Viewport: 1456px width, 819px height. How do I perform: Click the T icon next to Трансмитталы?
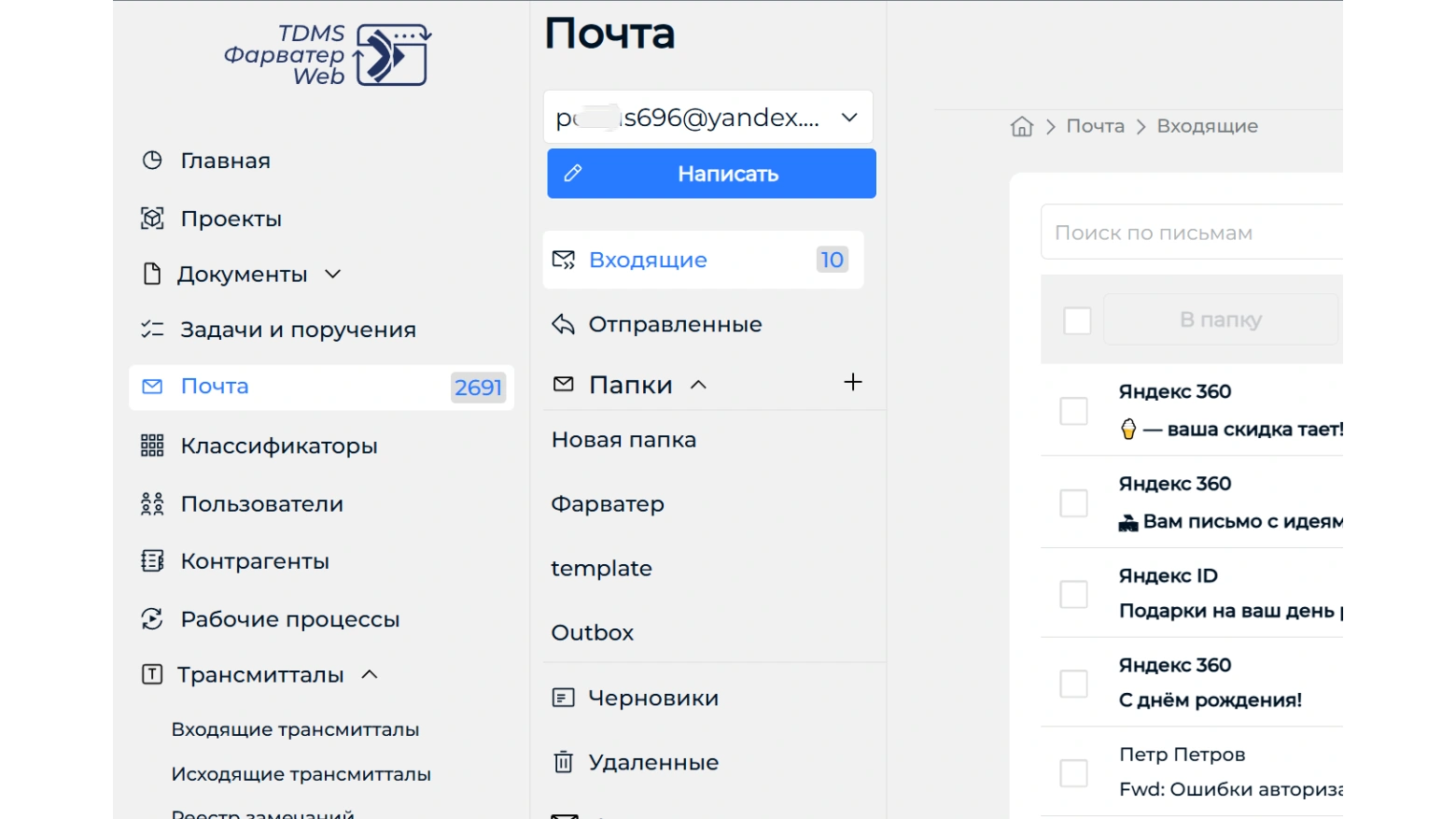coord(152,674)
